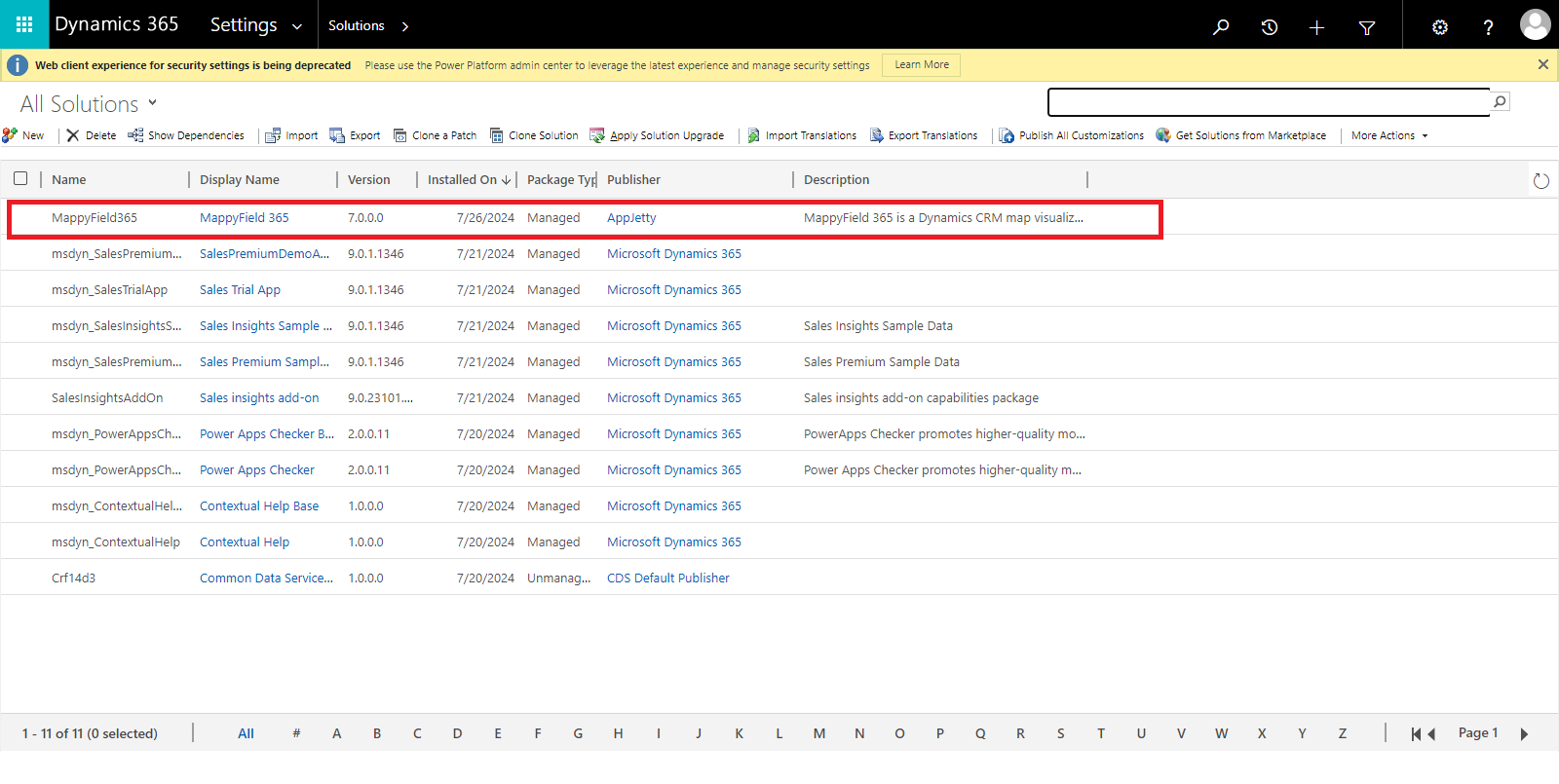1559x784 pixels.
Task: Click the Delete toolbar button
Action: tap(92, 135)
